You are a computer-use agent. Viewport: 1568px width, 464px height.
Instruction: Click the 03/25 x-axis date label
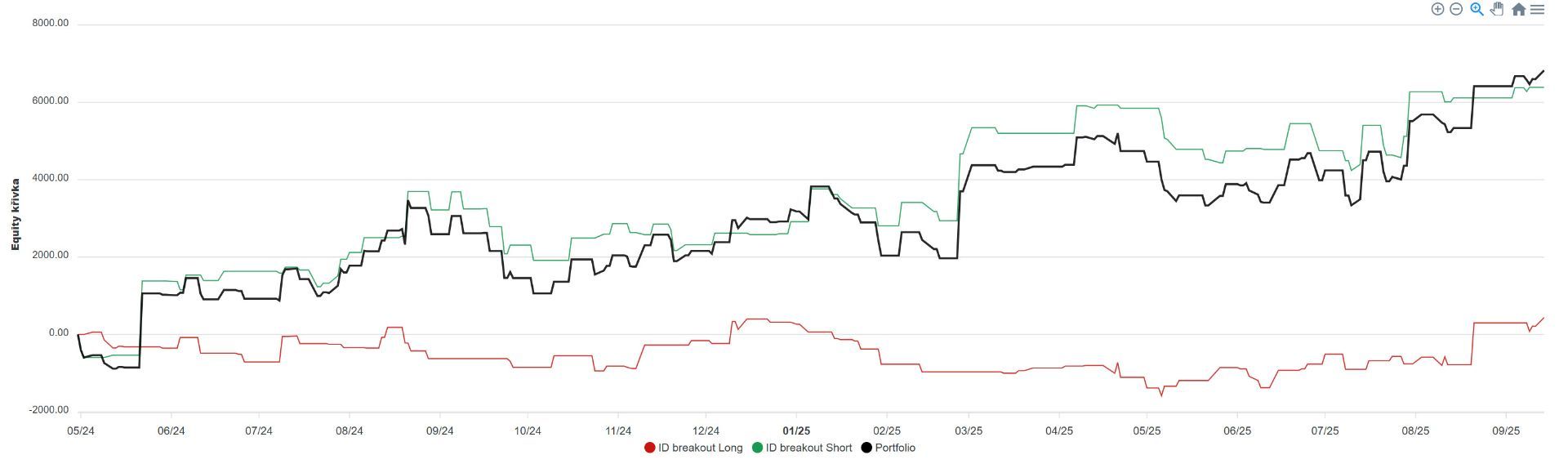coord(969,431)
